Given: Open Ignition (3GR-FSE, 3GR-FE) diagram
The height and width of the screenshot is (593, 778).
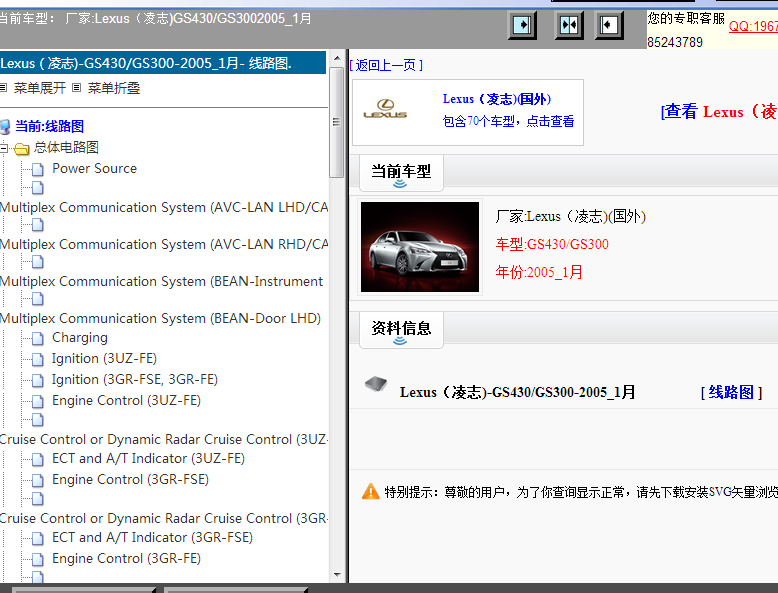Looking at the screenshot, I should (135, 380).
